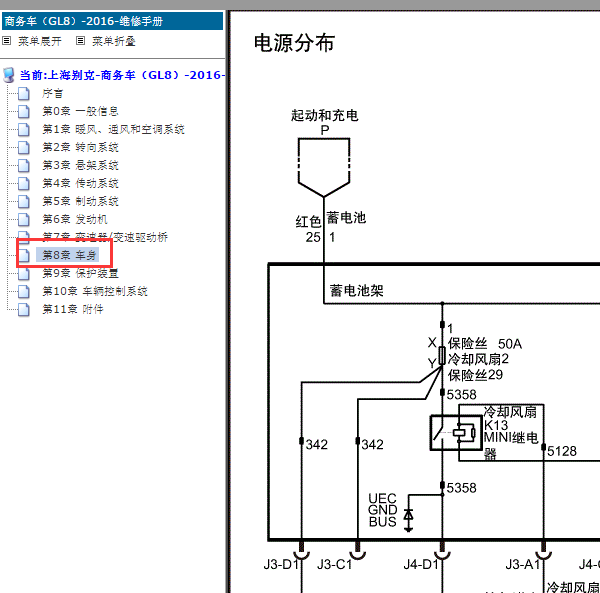Open the 序言 tree entry

tap(52, 93)
